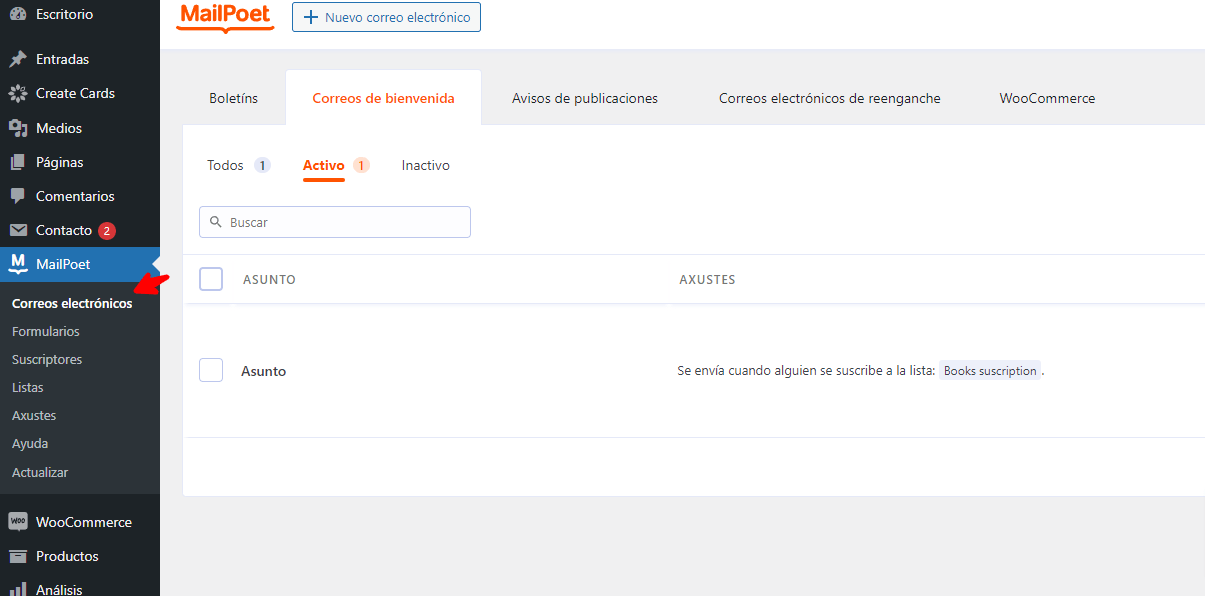Click Nuevo correo electrónico button
This screenshot has width=1205, height=596.
click(x=386, y=17)
